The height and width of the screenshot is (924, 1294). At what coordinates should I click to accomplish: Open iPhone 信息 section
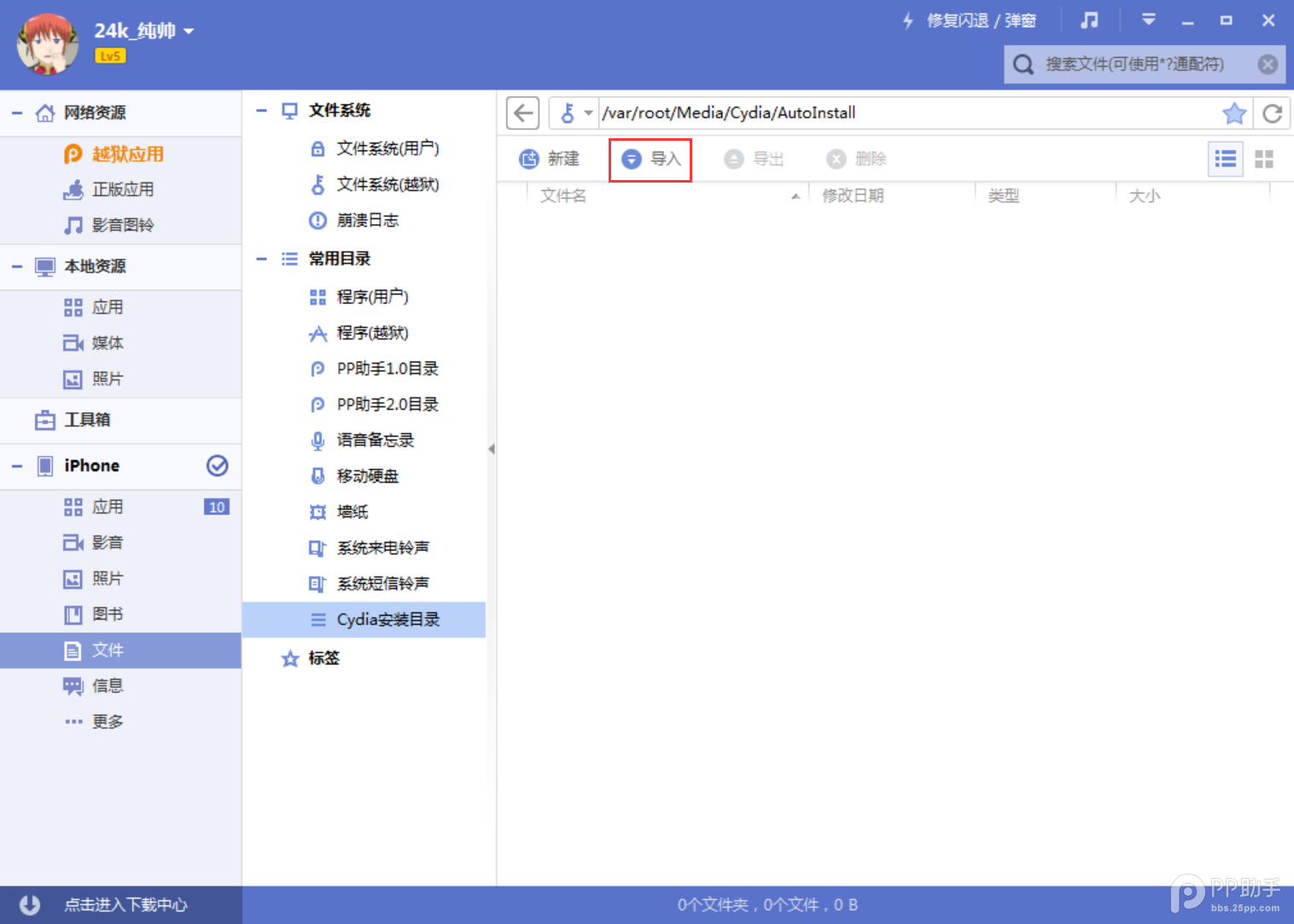click(120, 686)
